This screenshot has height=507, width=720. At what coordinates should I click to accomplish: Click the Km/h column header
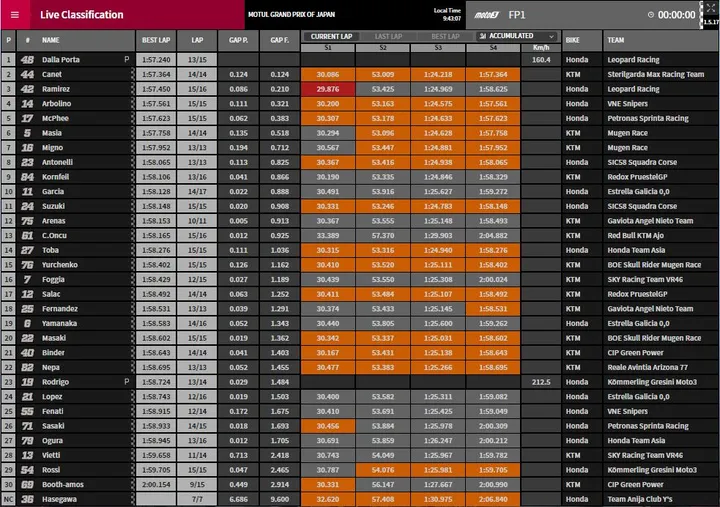[541, 48]
